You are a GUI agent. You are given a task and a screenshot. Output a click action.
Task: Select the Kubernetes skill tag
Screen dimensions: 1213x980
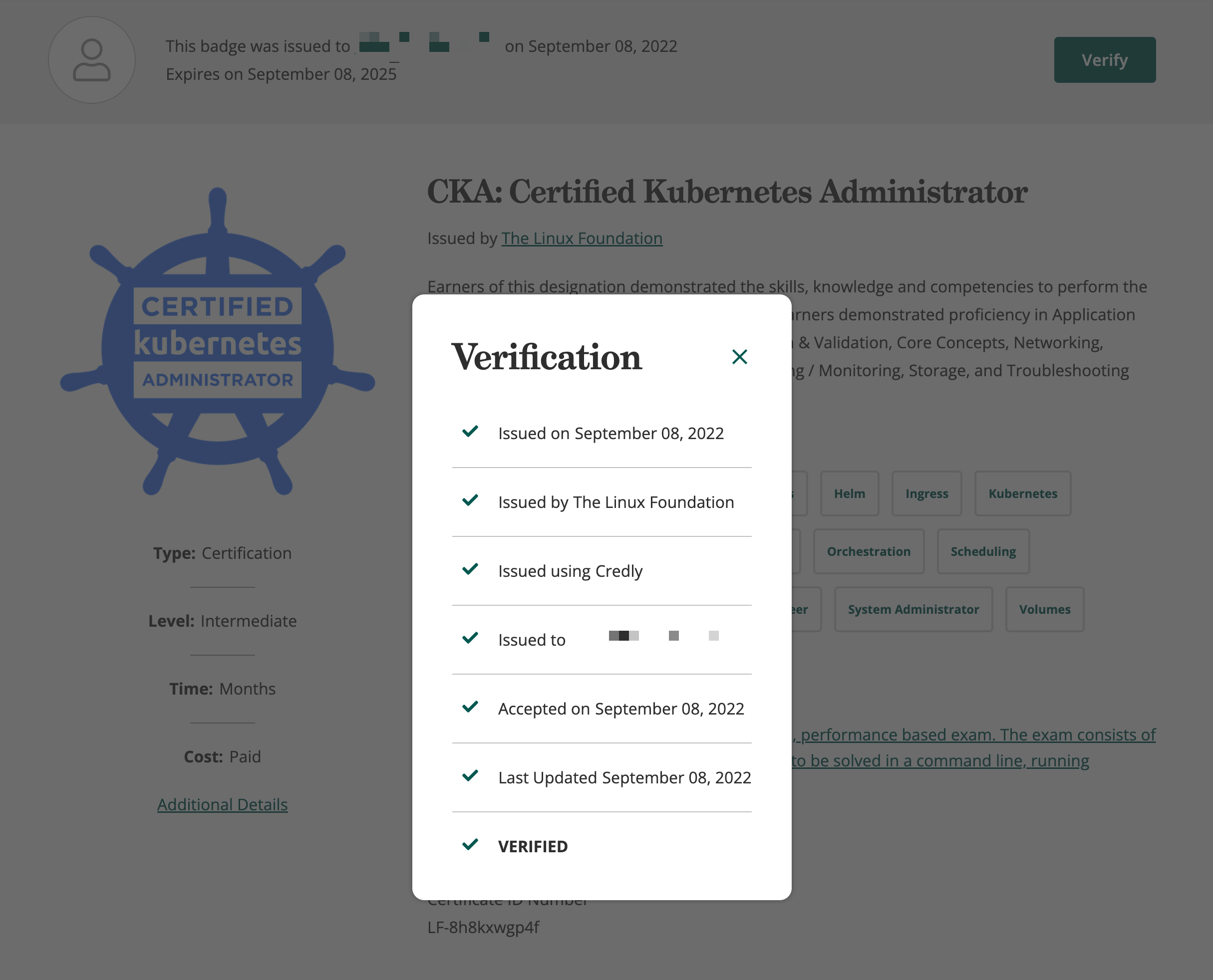1022,493
